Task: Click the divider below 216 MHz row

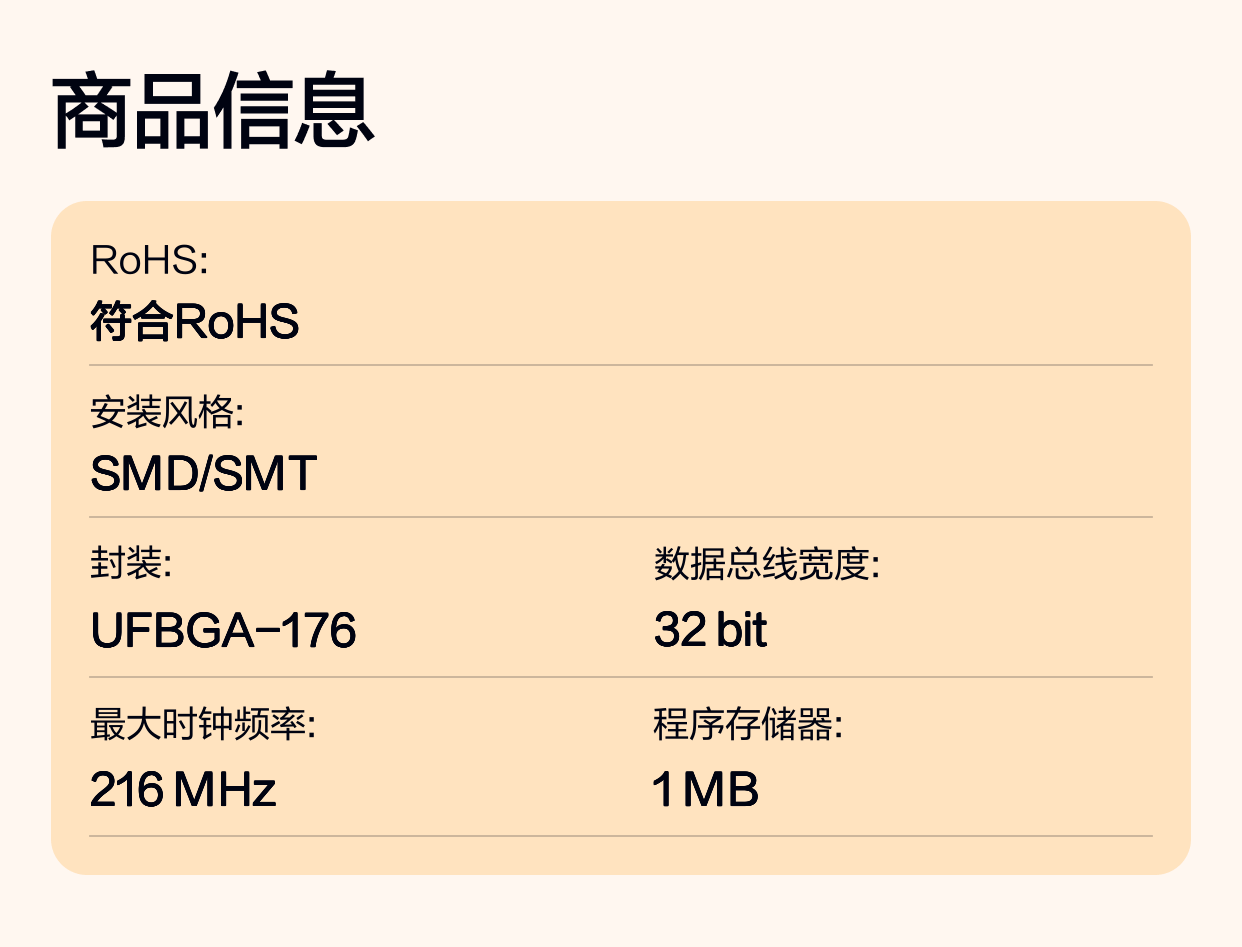Action: (x=621, y=835)
